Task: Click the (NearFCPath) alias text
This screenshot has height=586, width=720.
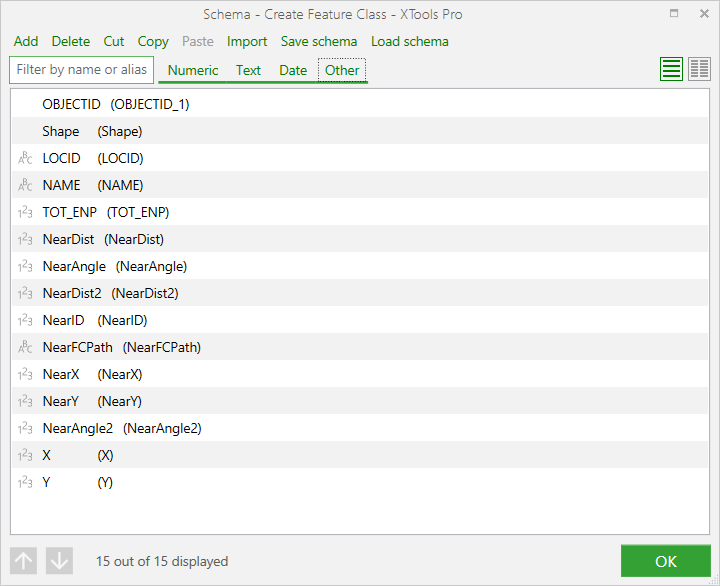Action: [x=162, y=348]
